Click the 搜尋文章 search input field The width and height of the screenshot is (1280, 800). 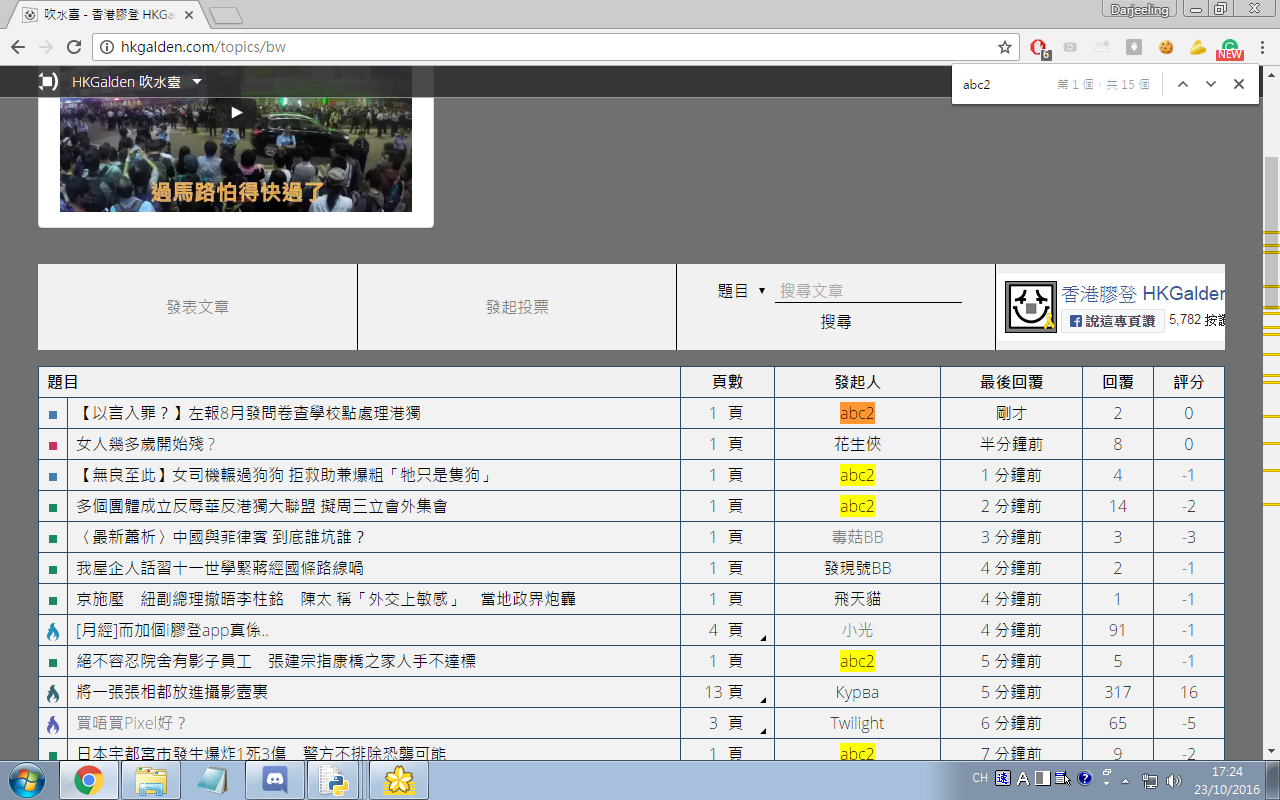(868, 291)
